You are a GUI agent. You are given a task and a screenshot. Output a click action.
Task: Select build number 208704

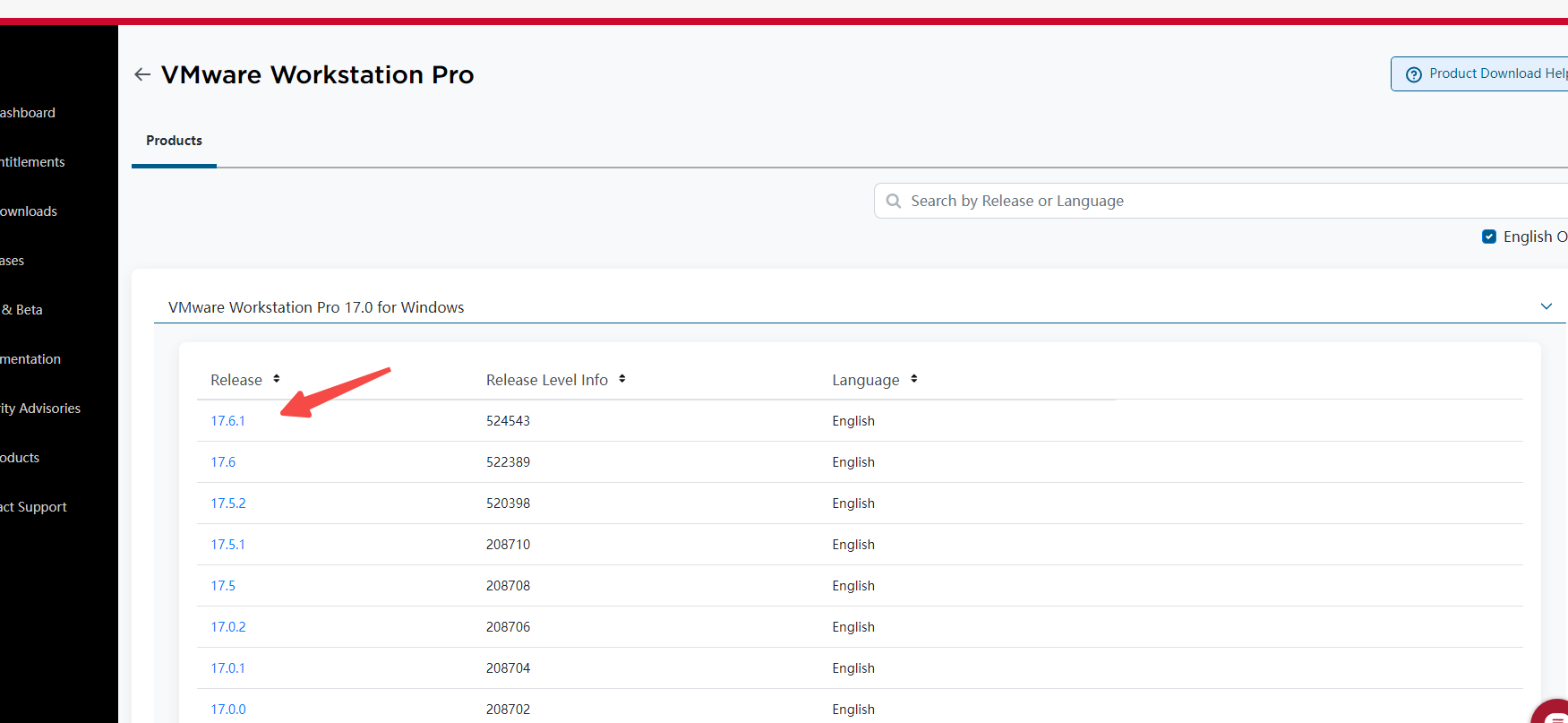tap(508, 668)
